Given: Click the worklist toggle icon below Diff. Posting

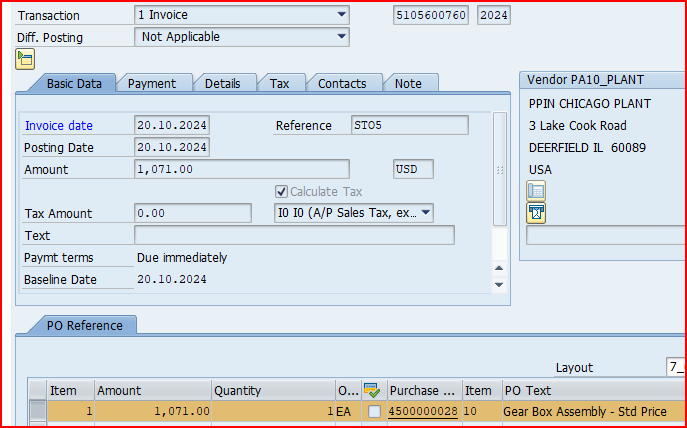Looking at the screenshot, I should (25, 59).
